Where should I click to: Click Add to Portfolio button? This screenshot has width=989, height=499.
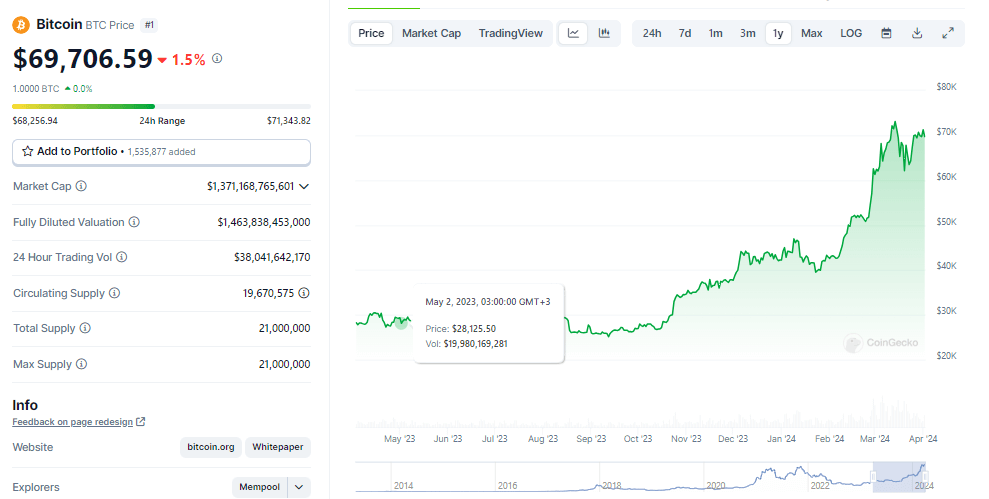coord(161,151)
